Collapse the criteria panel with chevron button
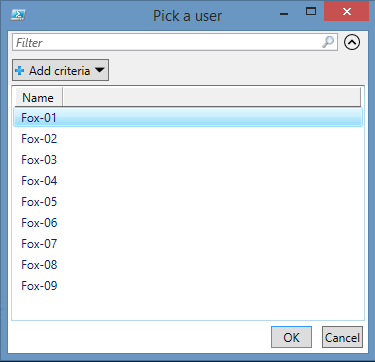 point(352,42)
